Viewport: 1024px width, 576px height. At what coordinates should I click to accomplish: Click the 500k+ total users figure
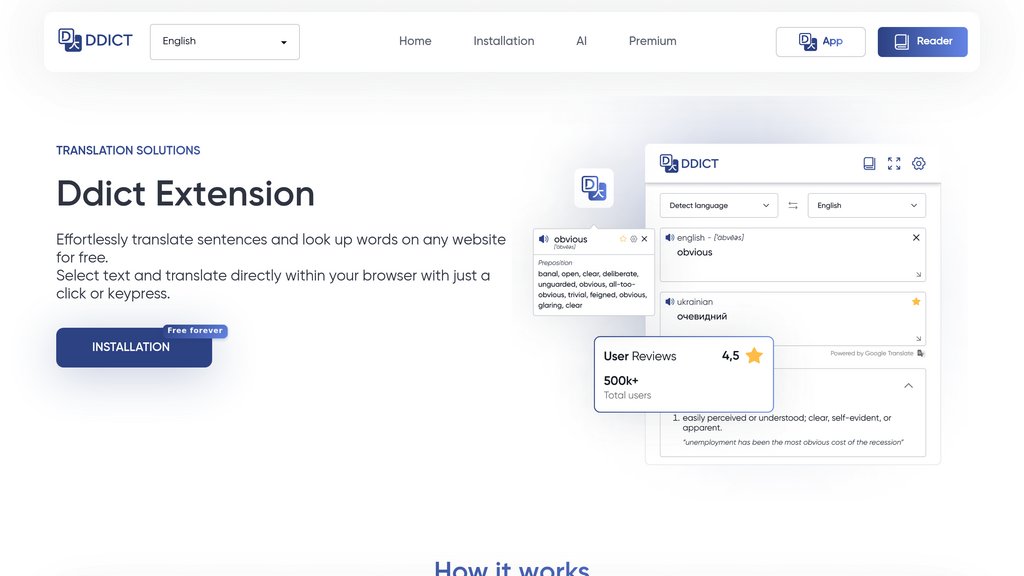pyautogui.click(x=621, y=381)
